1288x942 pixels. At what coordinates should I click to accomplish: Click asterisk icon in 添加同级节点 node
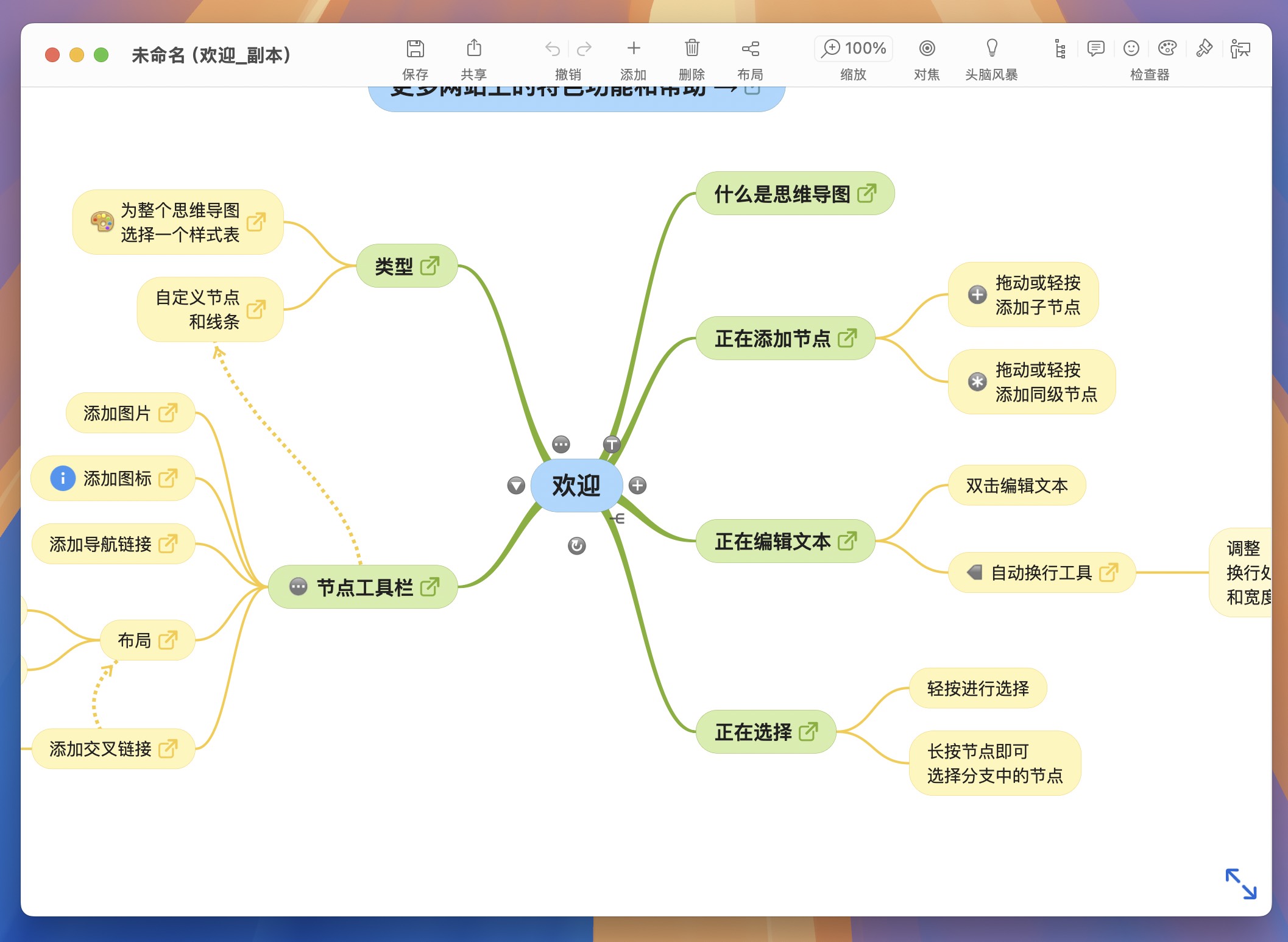pos(977,382)
